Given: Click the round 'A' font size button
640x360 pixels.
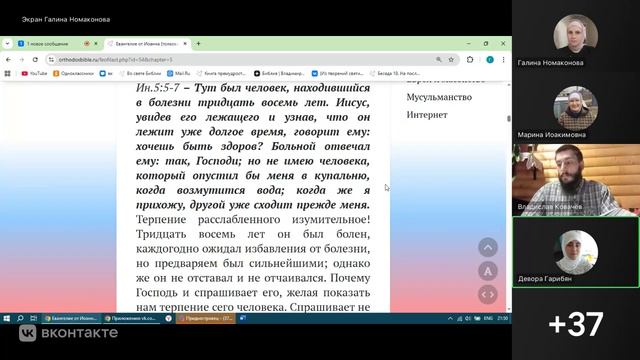Looking at the screenshot, I should tap(488, 271).
